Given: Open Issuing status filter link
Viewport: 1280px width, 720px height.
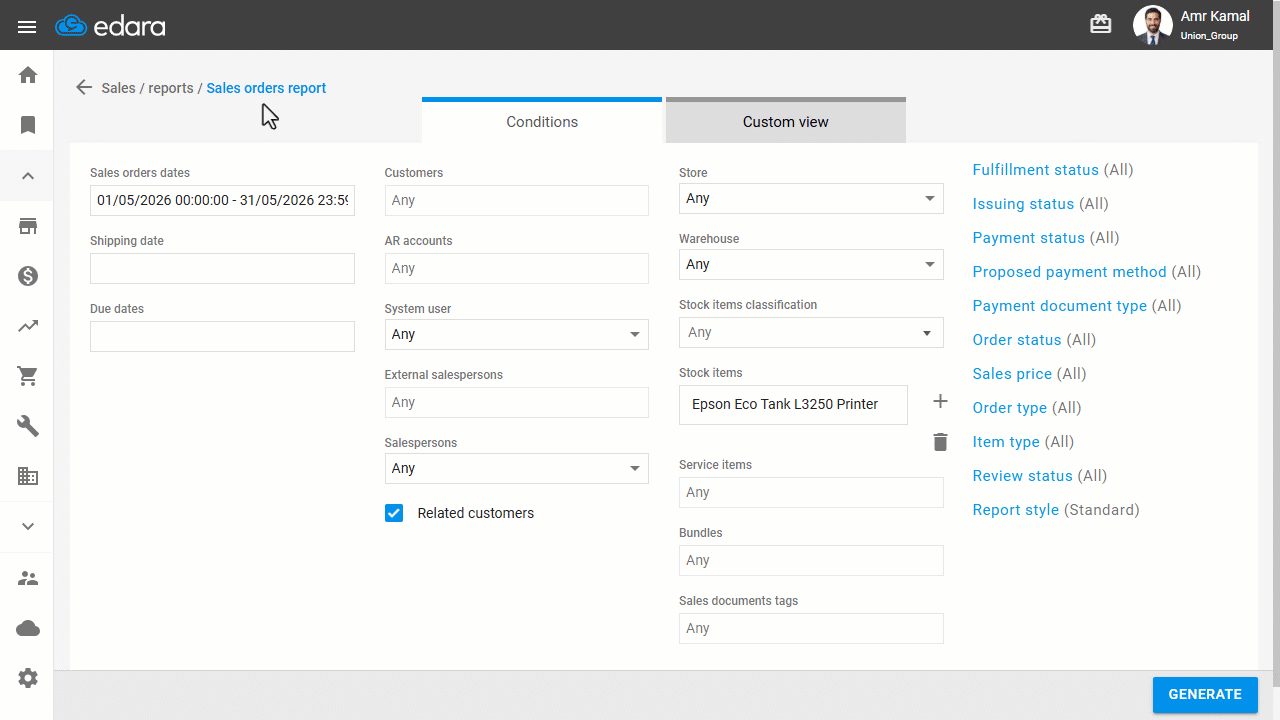Looking at the screenshot, I should point(1023,204).
